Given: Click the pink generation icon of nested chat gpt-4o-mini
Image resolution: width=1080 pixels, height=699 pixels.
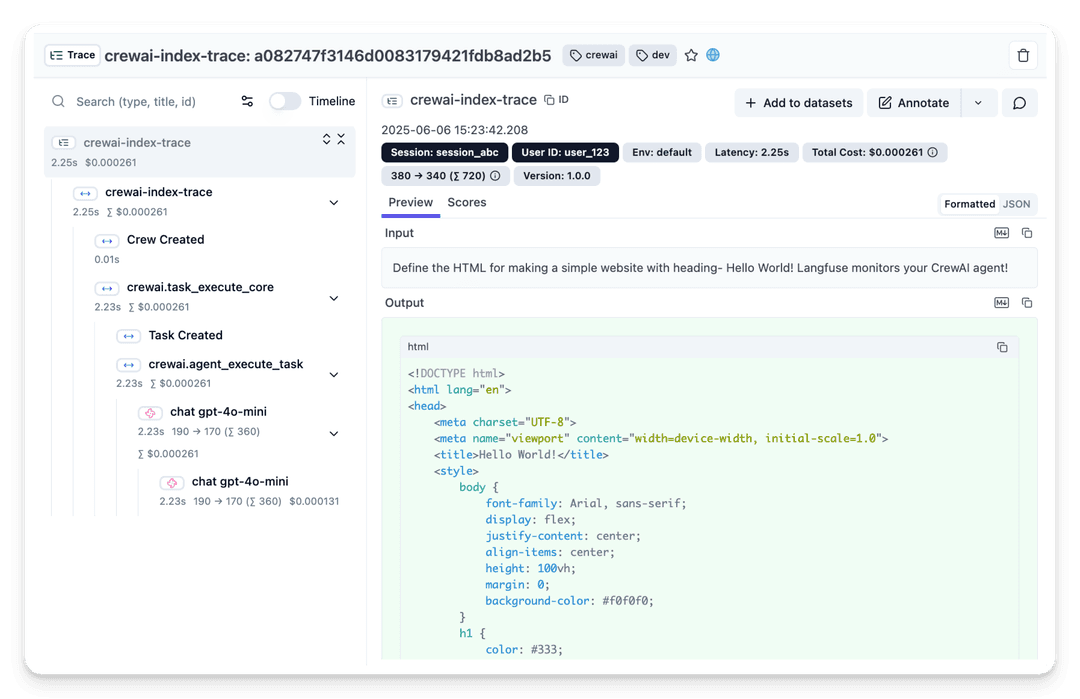Looking at the screenshot, I should (172, 483).
